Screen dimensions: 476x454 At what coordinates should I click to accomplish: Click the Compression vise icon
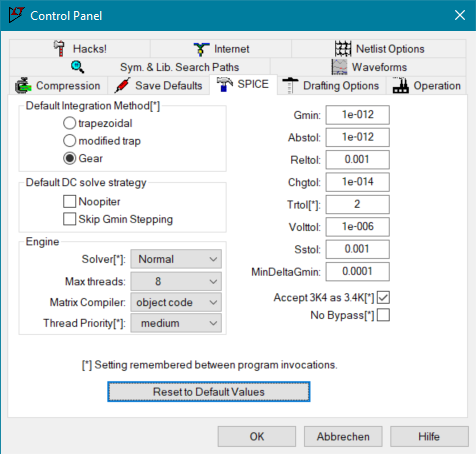[x=23, y=85]
